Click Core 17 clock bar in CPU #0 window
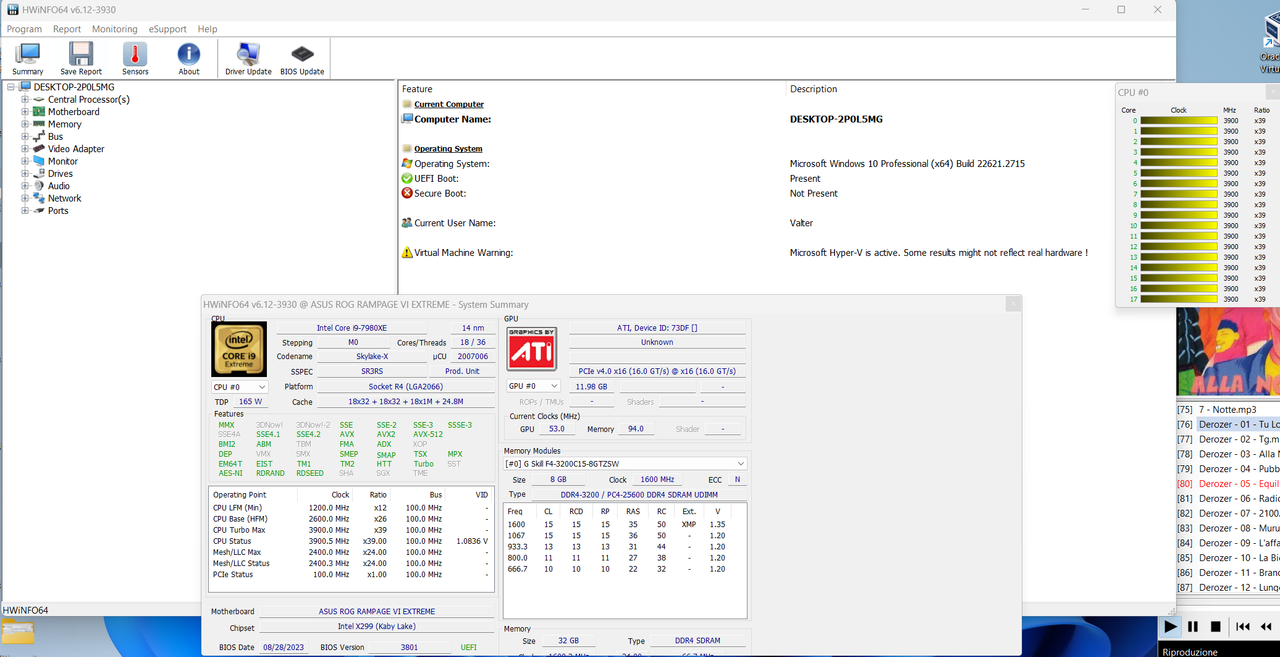Viewport: 1280px width, 657px height. tap(1179, 299)
